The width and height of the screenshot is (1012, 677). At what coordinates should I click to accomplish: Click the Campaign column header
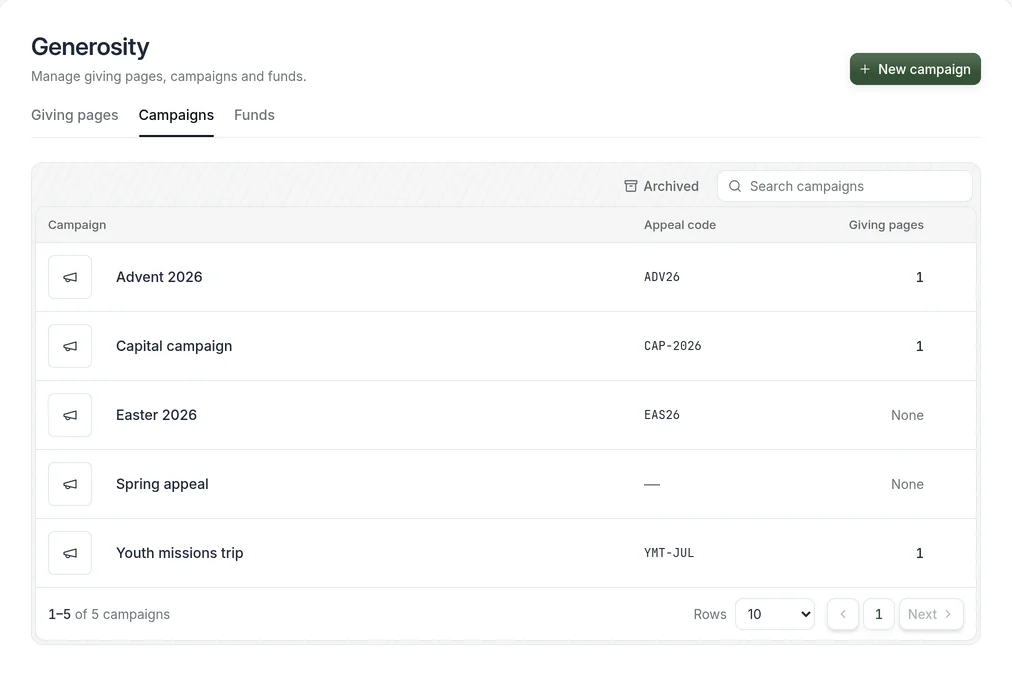77,225
